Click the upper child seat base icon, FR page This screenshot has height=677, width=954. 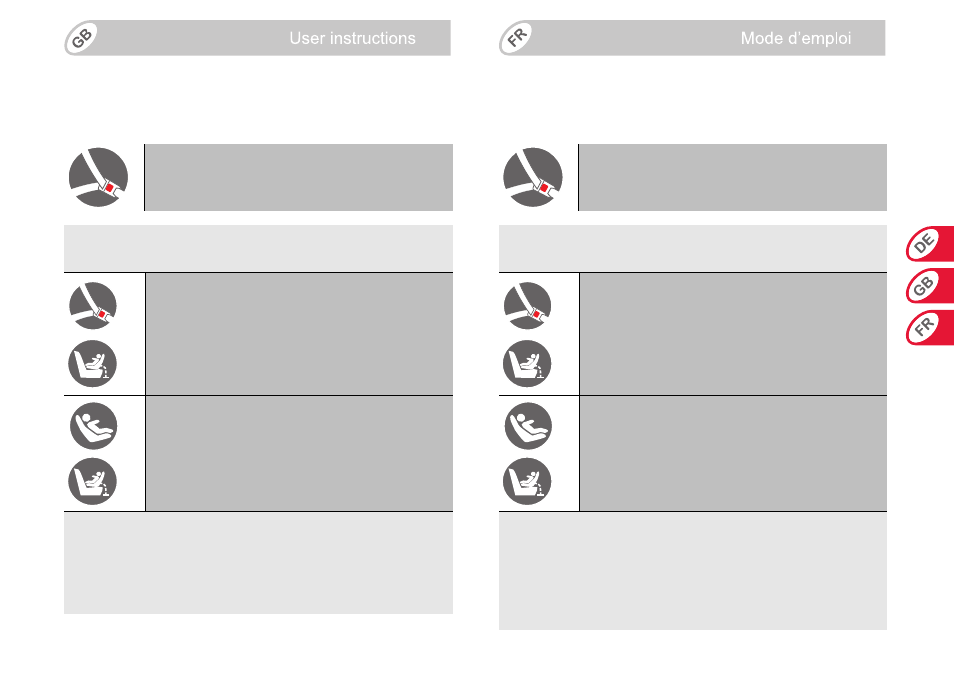click(527, 364)
